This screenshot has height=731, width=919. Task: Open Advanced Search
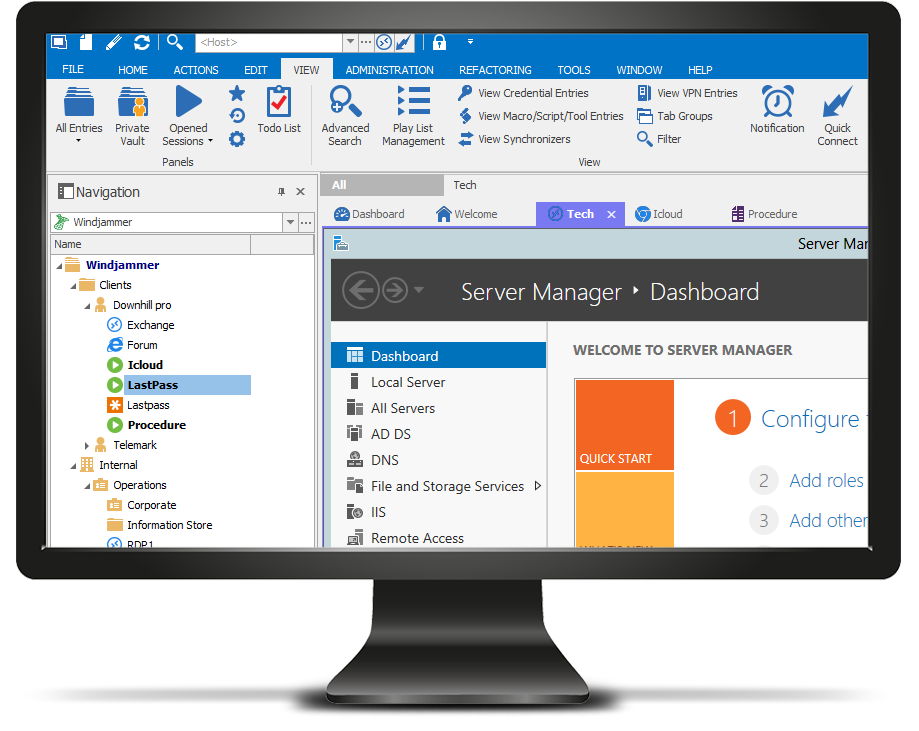tap(345, 115)
